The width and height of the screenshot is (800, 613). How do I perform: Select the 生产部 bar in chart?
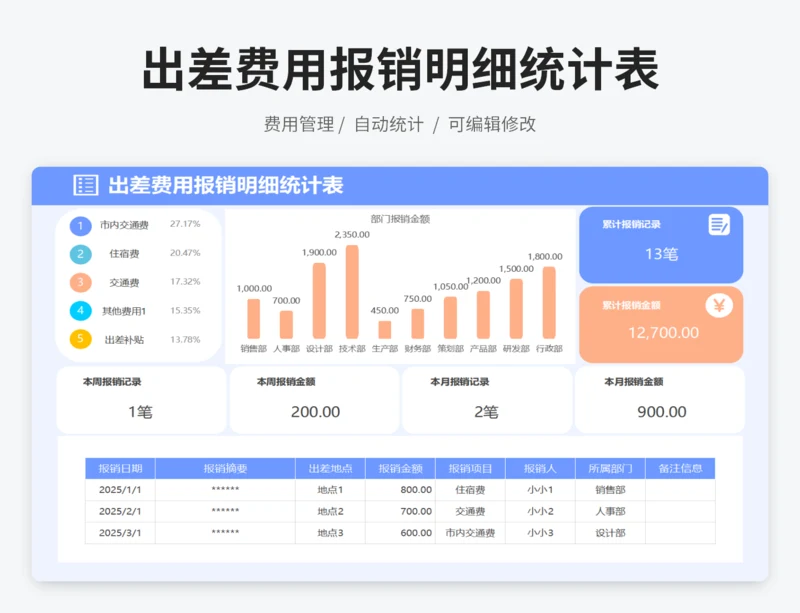click(x=385, y=330)
